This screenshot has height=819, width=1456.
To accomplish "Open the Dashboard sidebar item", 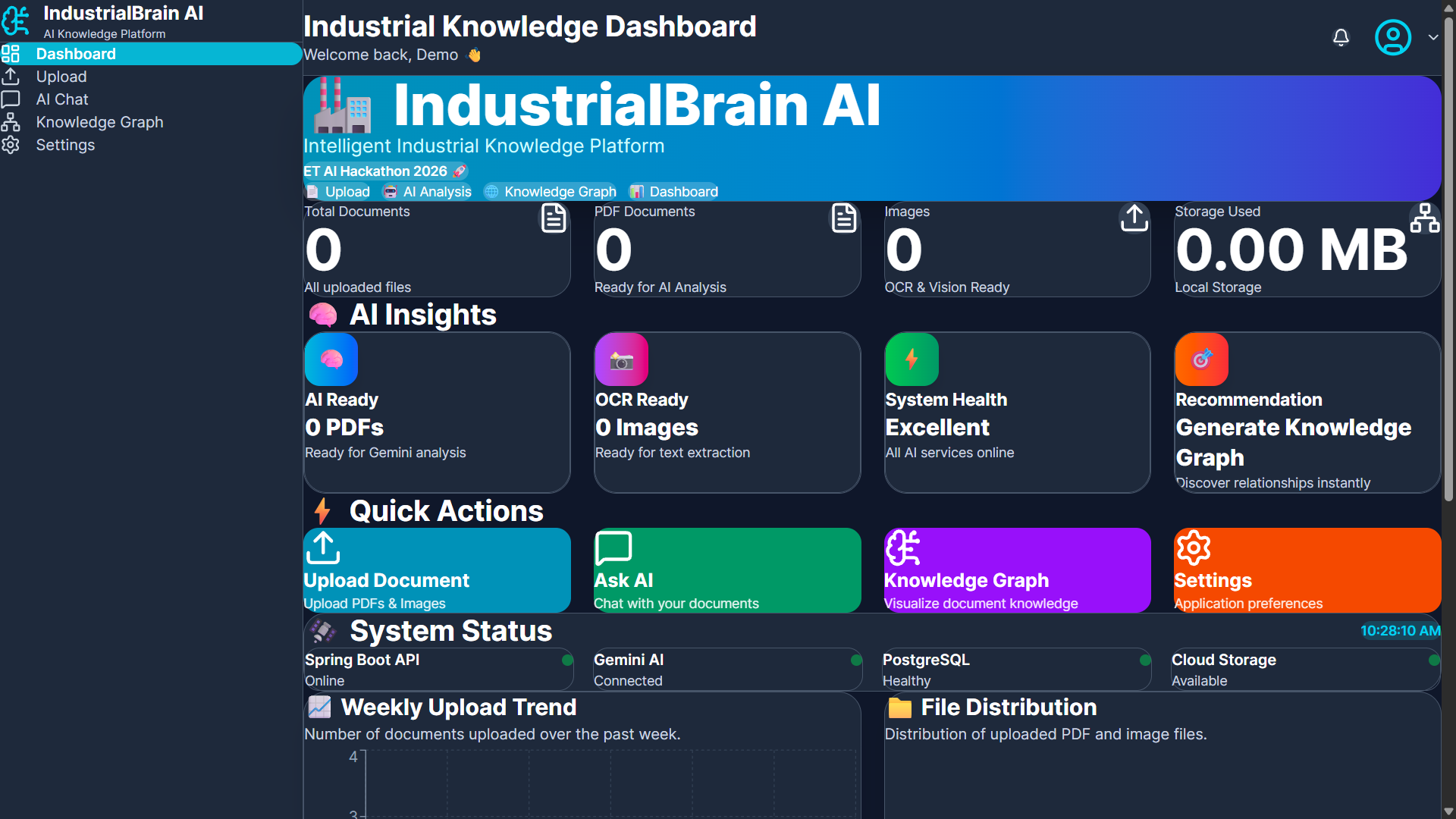I will 151,54.
